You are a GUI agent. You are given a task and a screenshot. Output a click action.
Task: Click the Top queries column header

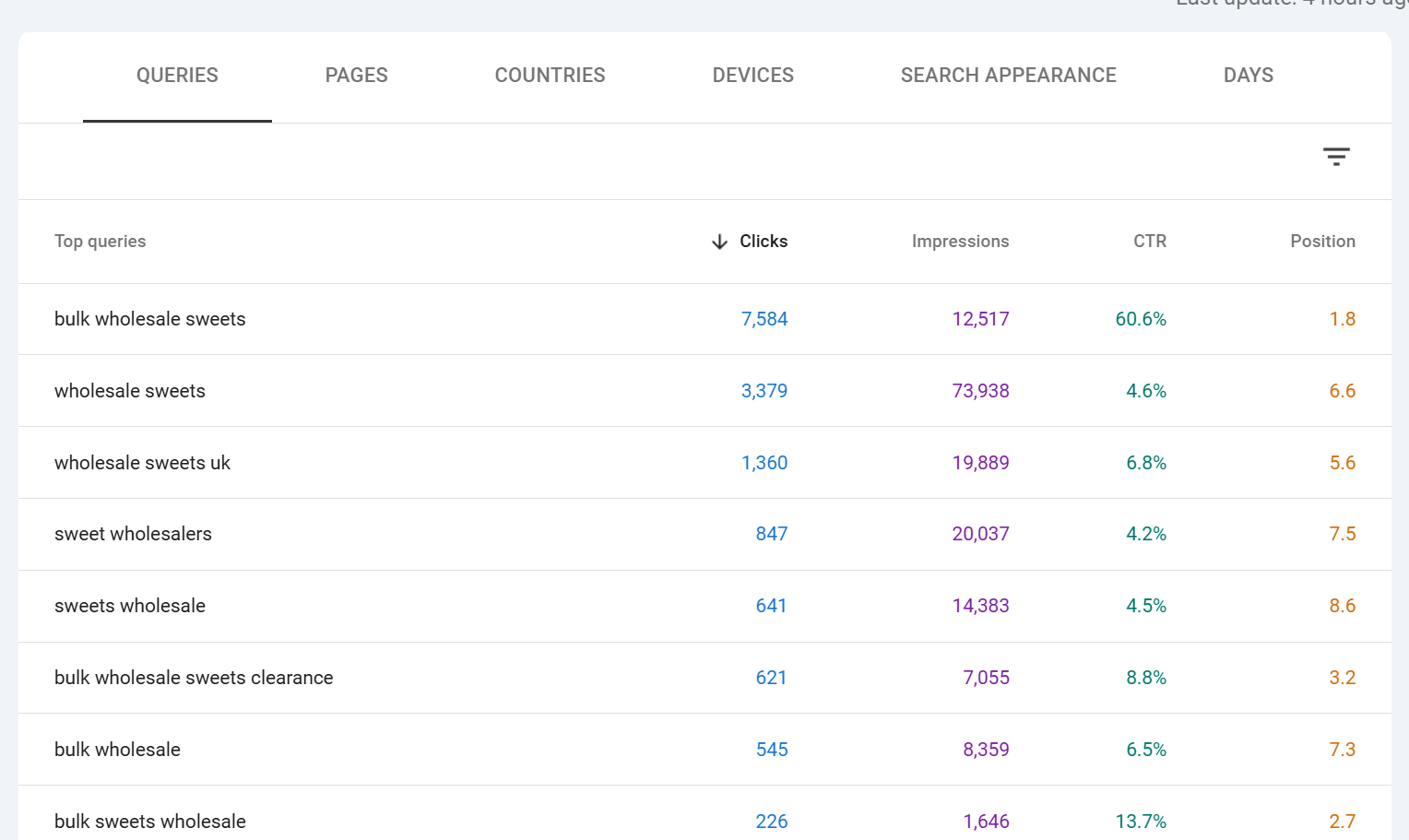[101, 242]
